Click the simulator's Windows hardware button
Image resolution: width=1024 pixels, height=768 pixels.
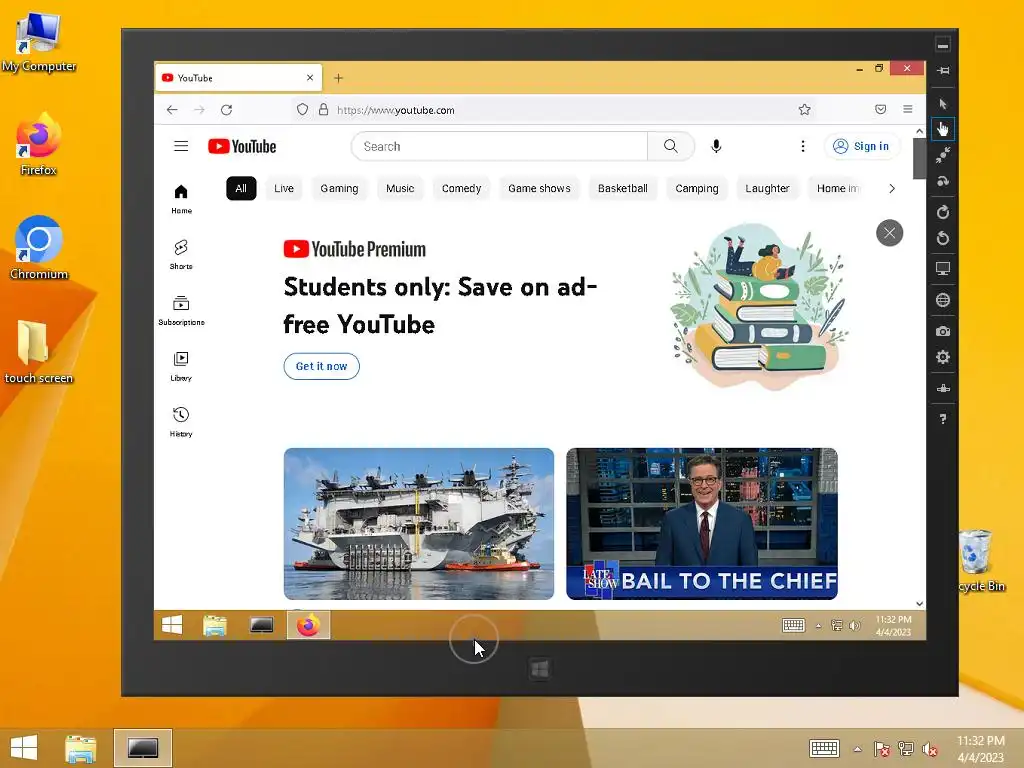[x=539, y=669]
